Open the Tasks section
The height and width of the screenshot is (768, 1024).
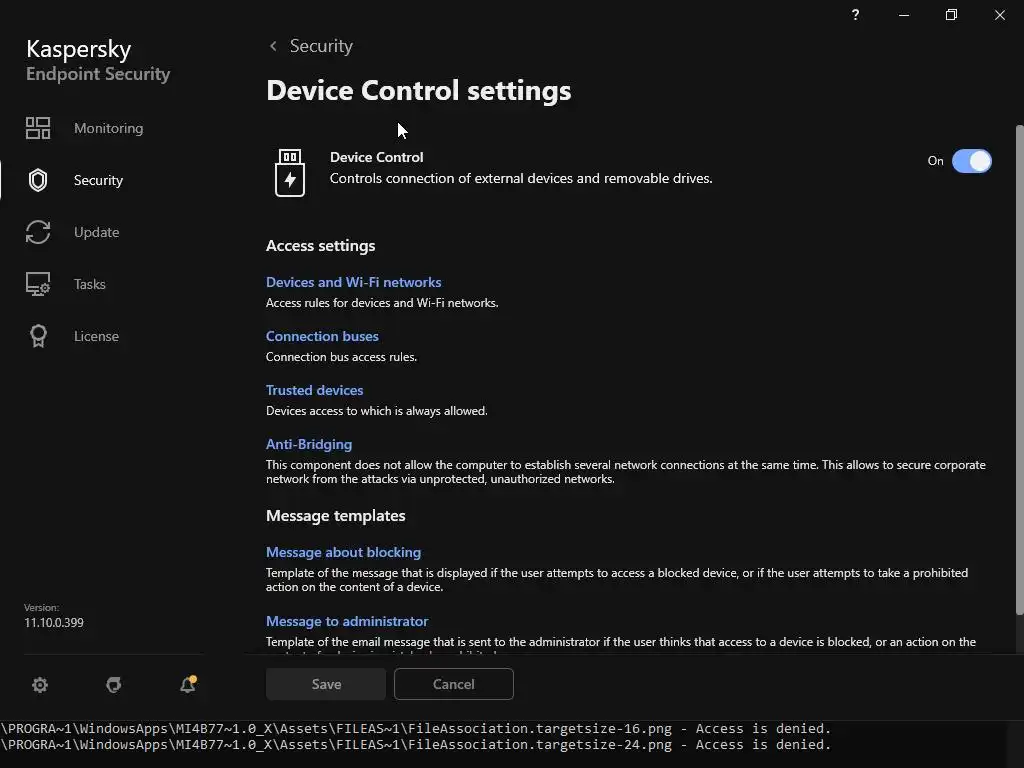[89, 284]
